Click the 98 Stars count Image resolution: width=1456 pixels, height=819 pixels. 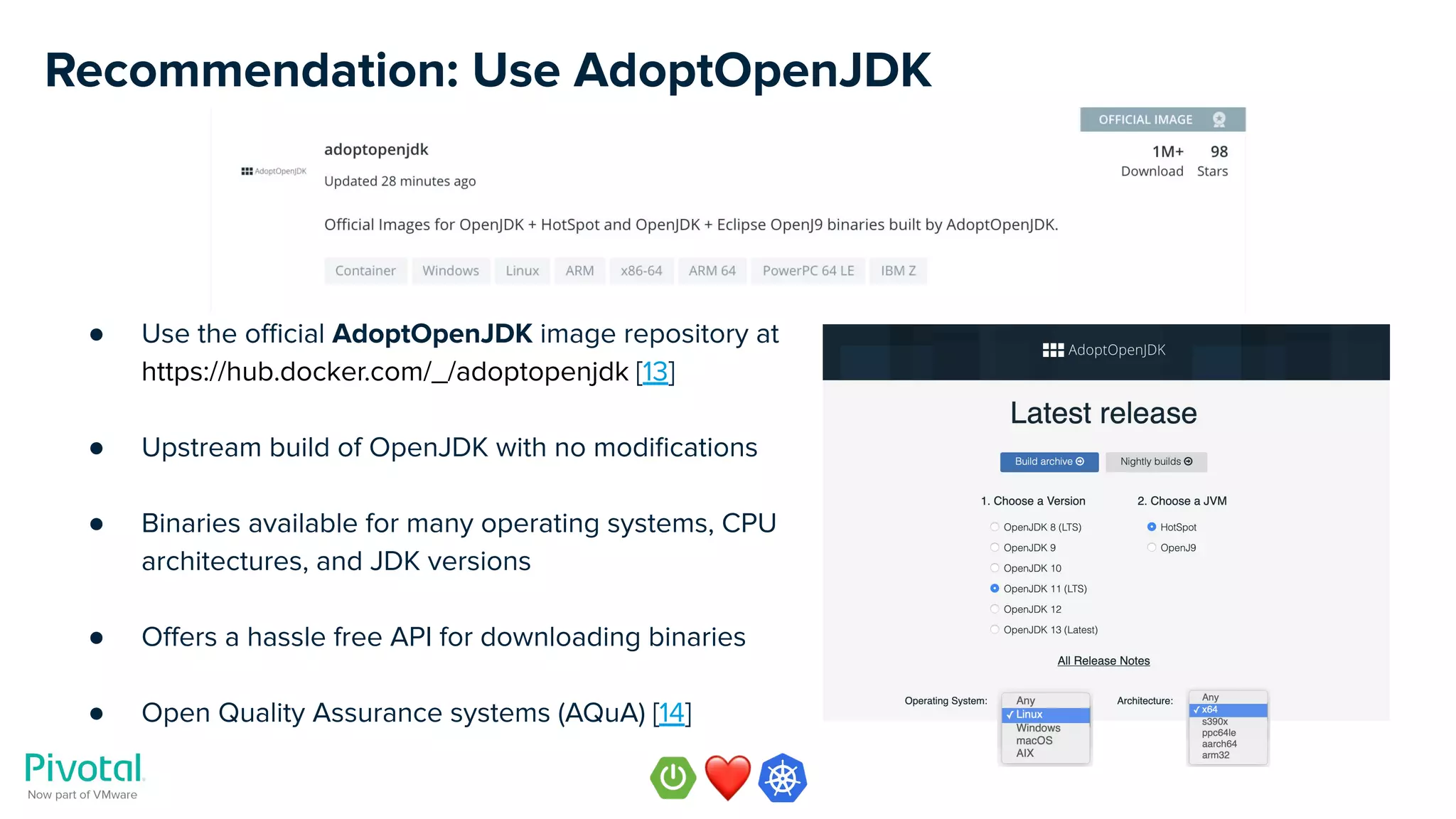tap(1213, 161)
